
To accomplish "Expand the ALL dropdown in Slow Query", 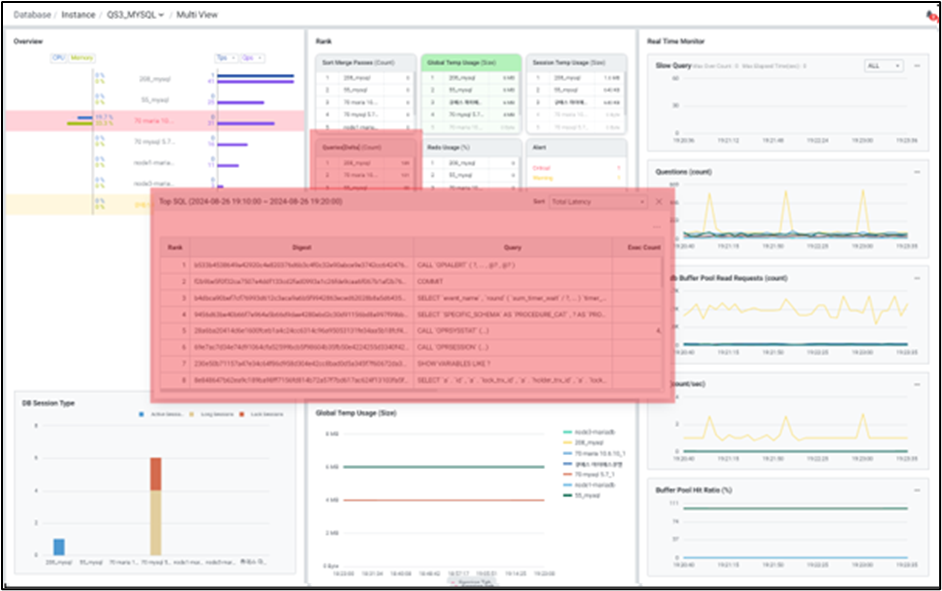I will point(883,66).
